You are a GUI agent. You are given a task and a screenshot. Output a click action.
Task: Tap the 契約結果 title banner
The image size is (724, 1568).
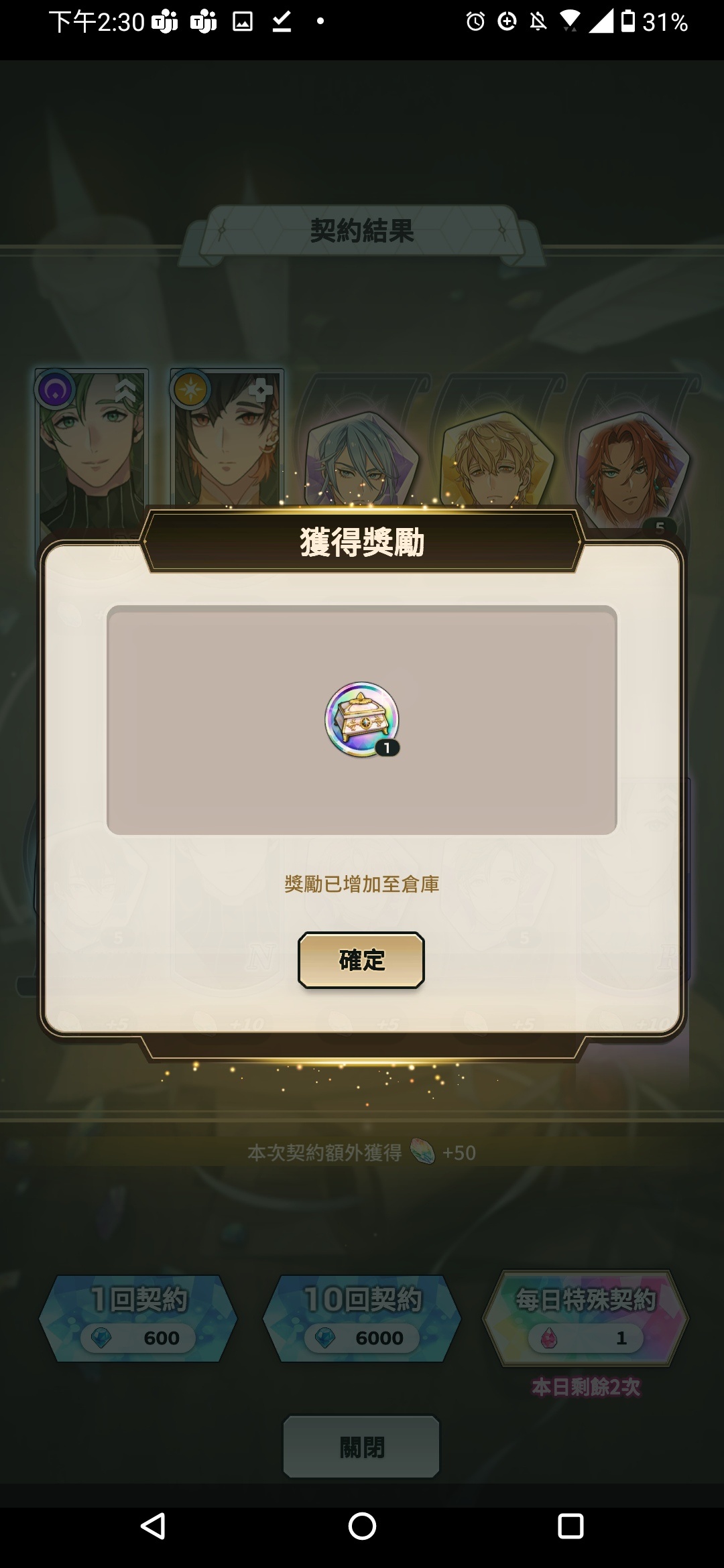click(x=362, y=231)
